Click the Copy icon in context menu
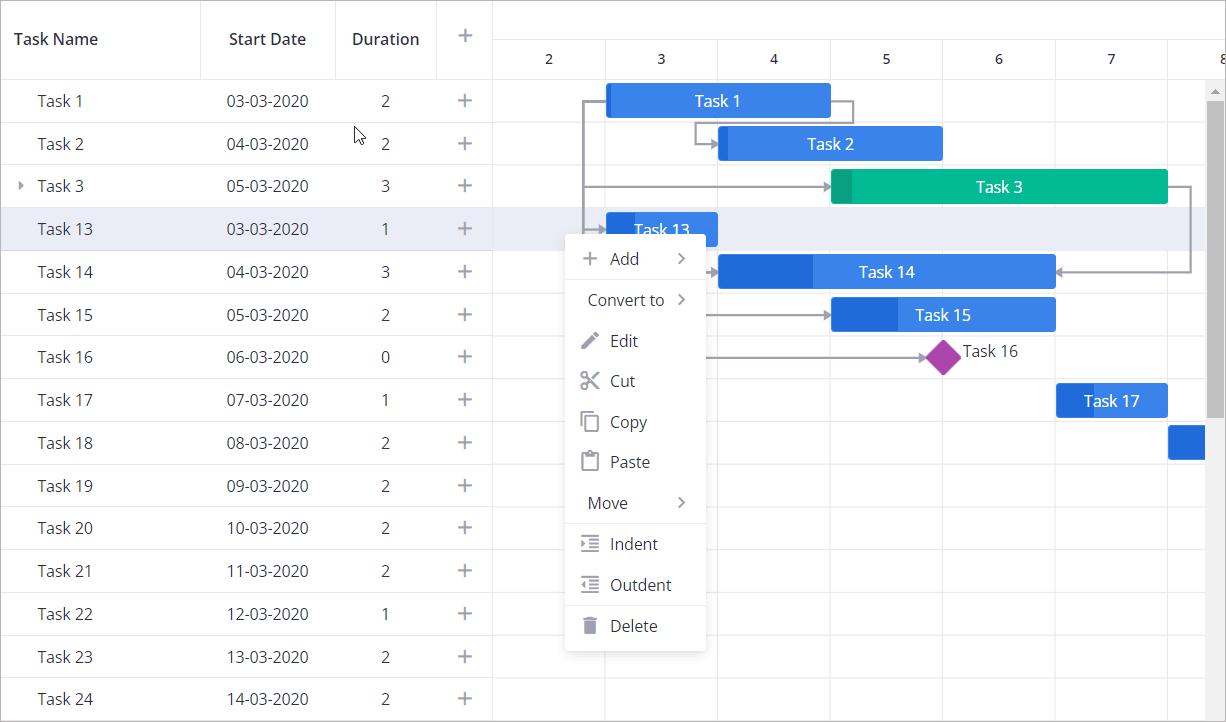The image size is (1226, 722). [589, 421]
